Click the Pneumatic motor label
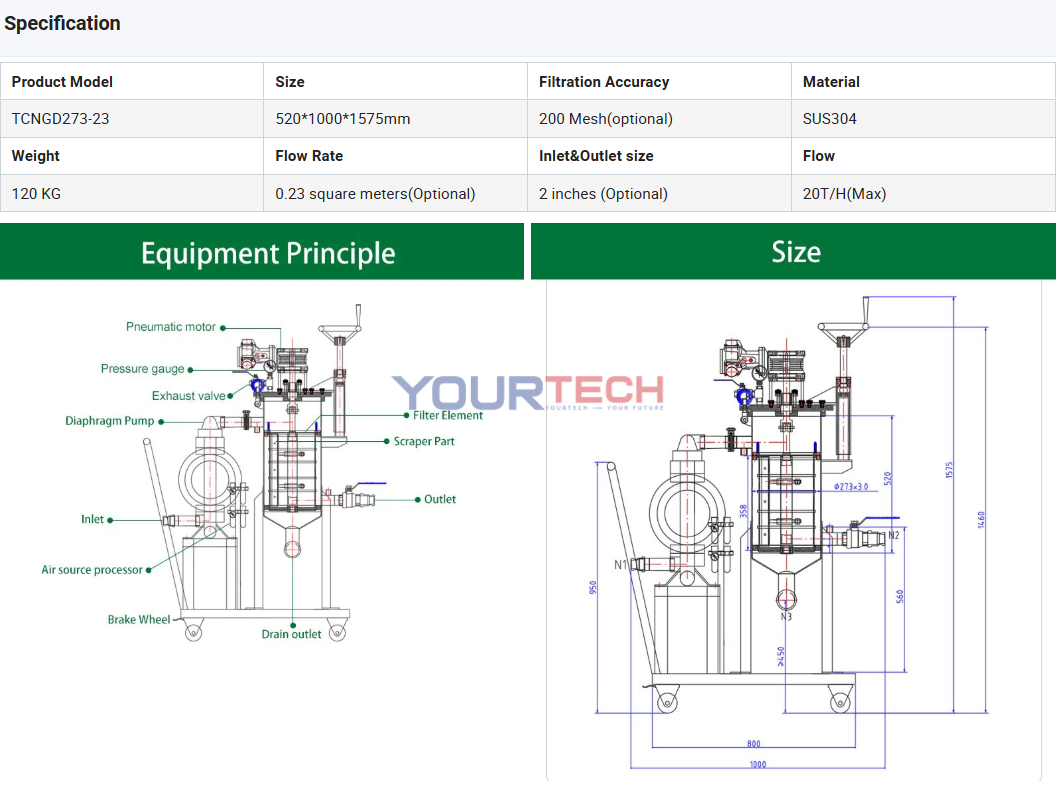Screen dimensions: 1060x787 pos(170,327)
